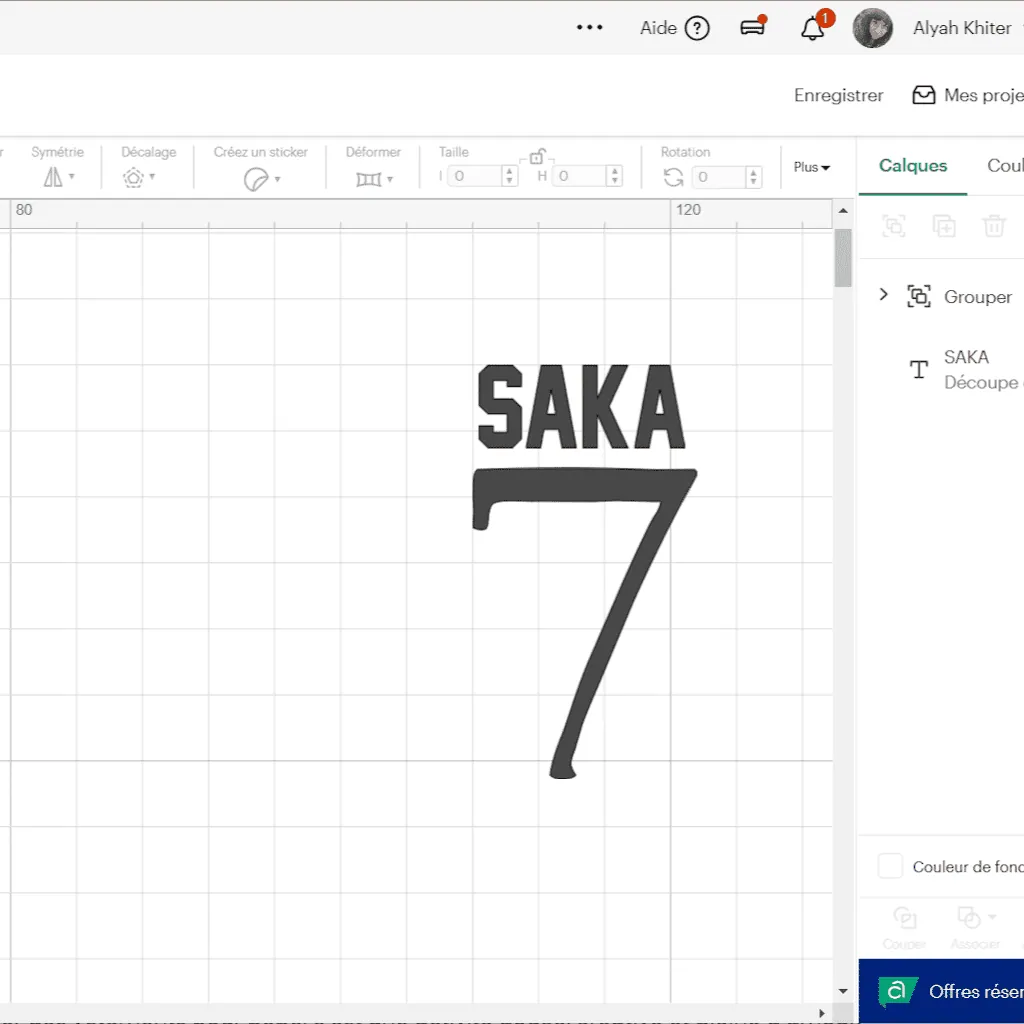Click the vertical scrollbar down arrow
The width and height of the screenshot is (1024, 1024).
point(842,991)
